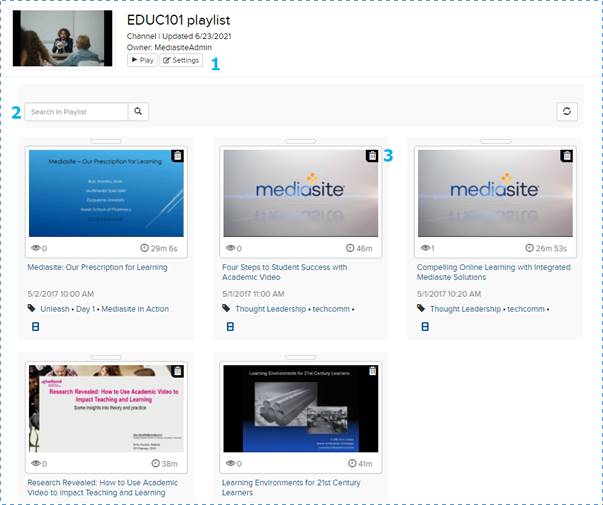Open thumbnail of Four Steps to Student Success
The height and width of the screenshot is (505, 603).
pyautogui.click(x=301, y=193)
